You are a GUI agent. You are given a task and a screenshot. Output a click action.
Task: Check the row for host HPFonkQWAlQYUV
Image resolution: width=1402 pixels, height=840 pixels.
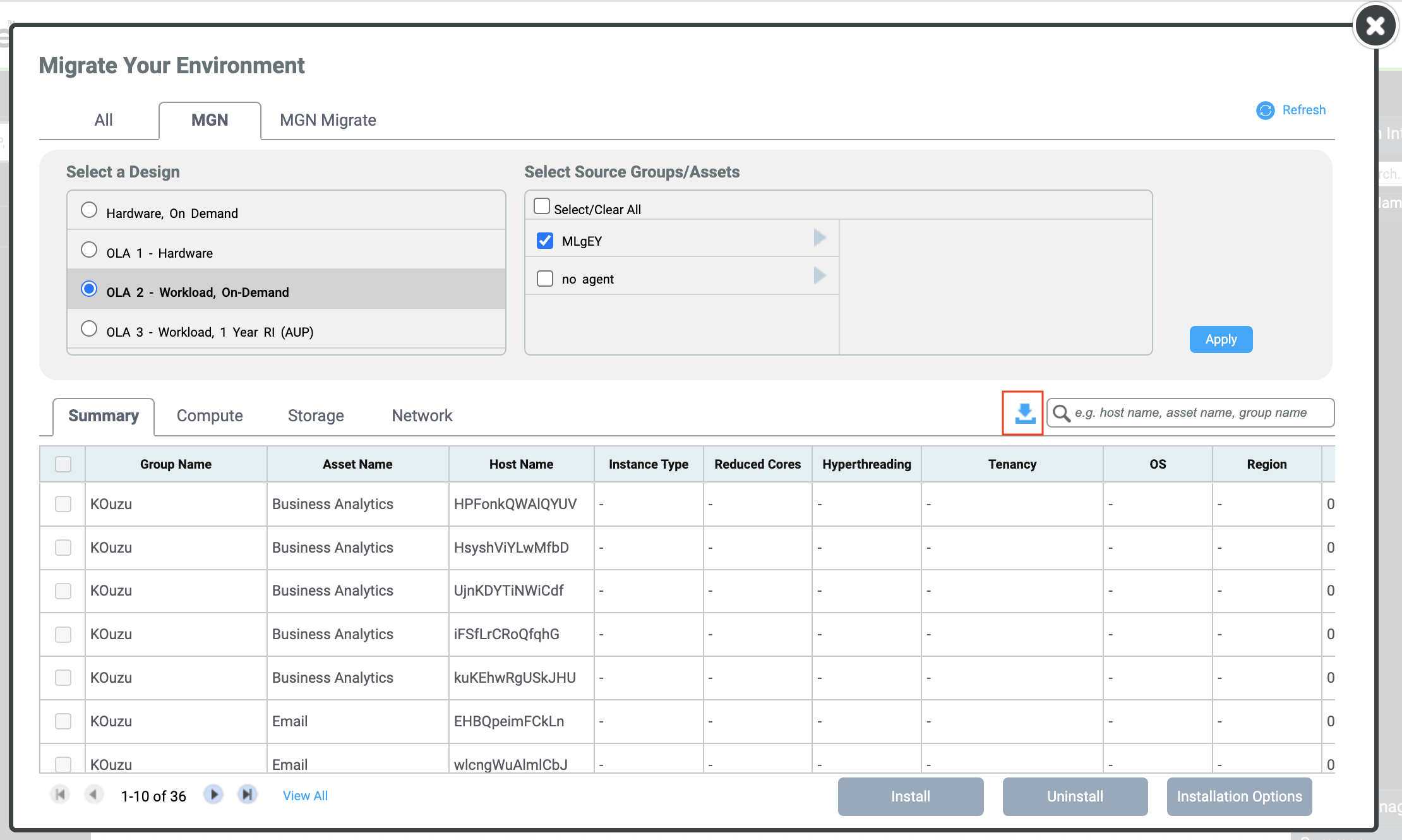click(63, 504)
